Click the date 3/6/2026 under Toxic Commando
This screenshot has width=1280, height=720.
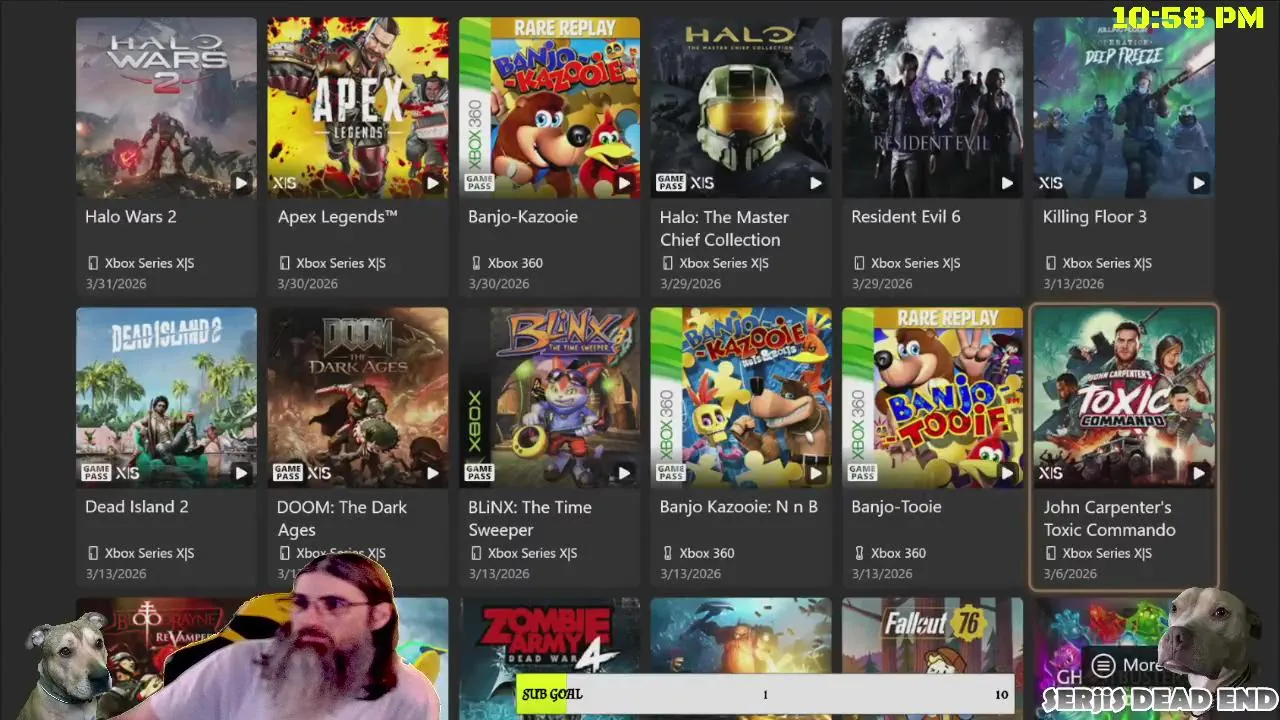point(1070,574)
